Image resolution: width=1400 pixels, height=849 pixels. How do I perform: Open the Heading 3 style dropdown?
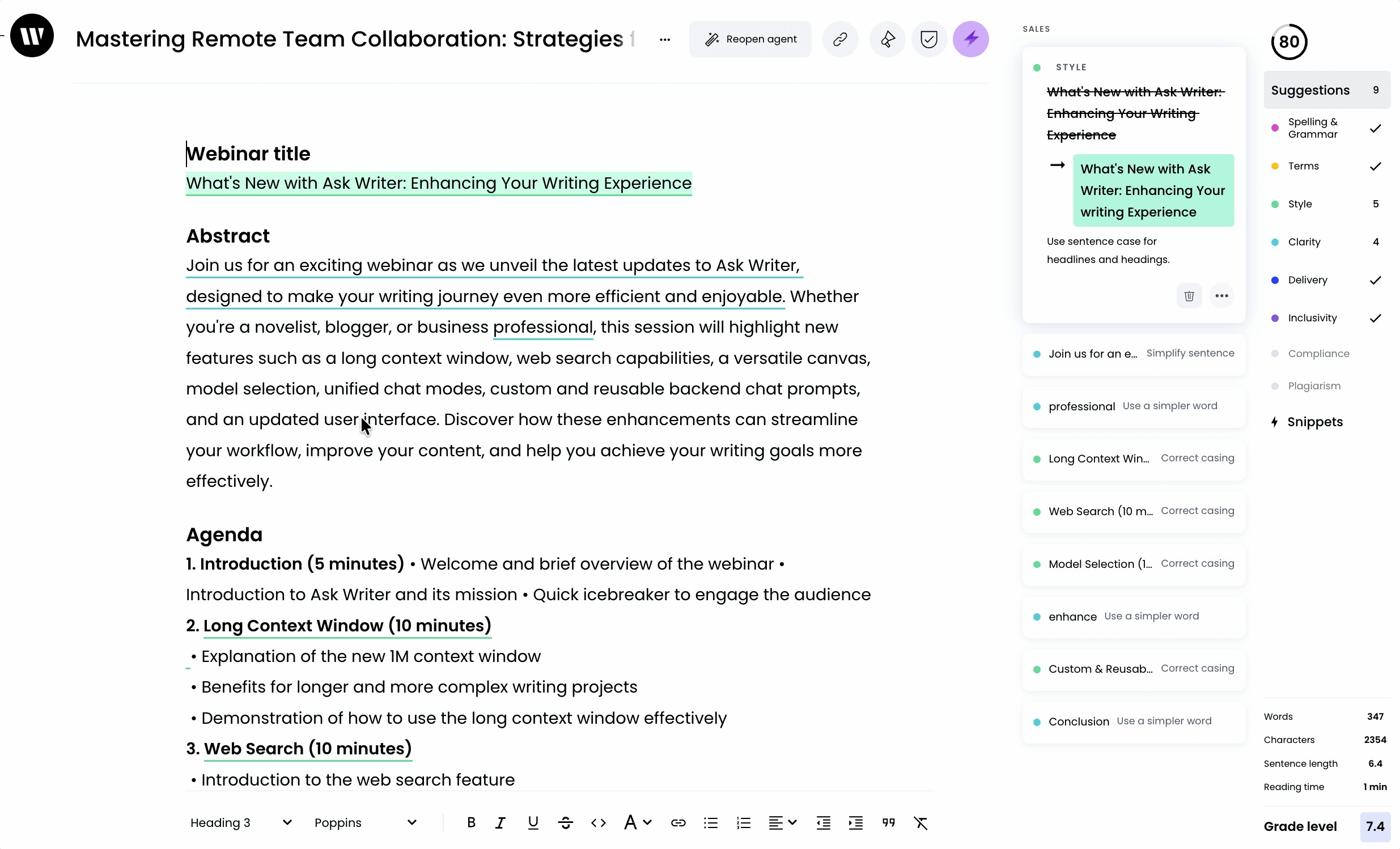(x=241, y=822)
